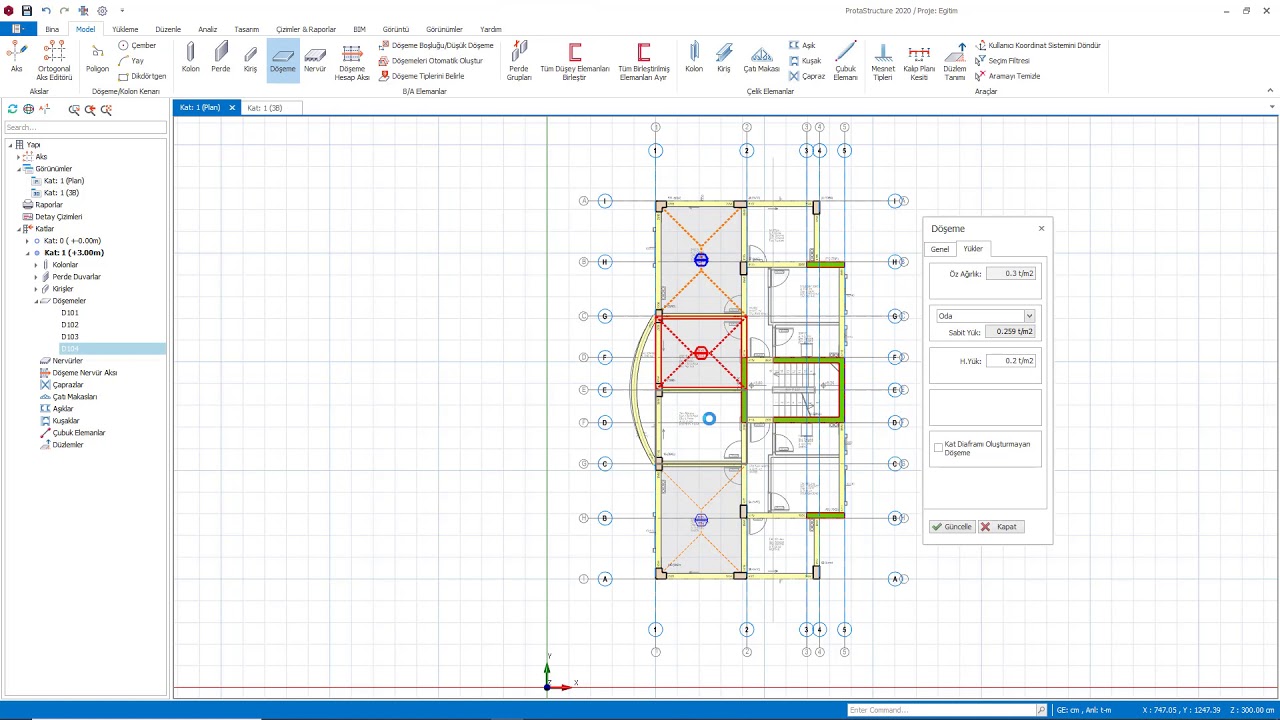
Task: Open Döşeme Hesap Aksı tool
Action: pyautogui.click(x=352, y=62)
